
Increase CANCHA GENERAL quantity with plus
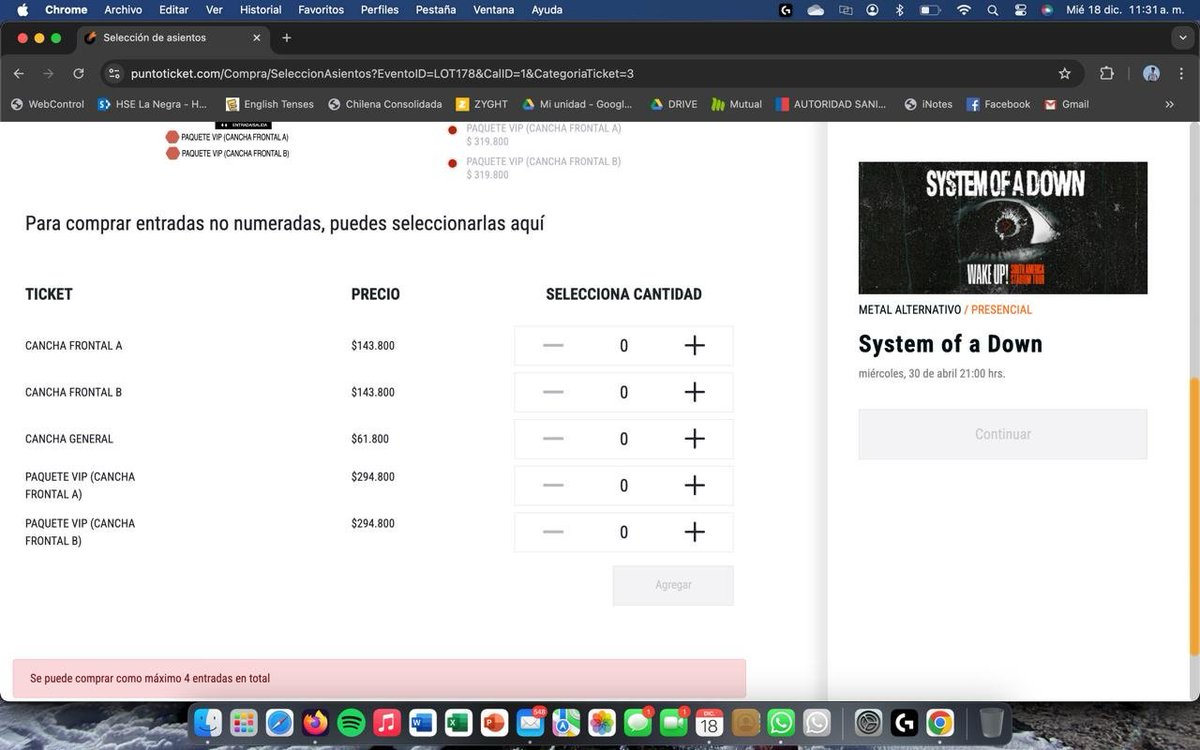(694, 439)
